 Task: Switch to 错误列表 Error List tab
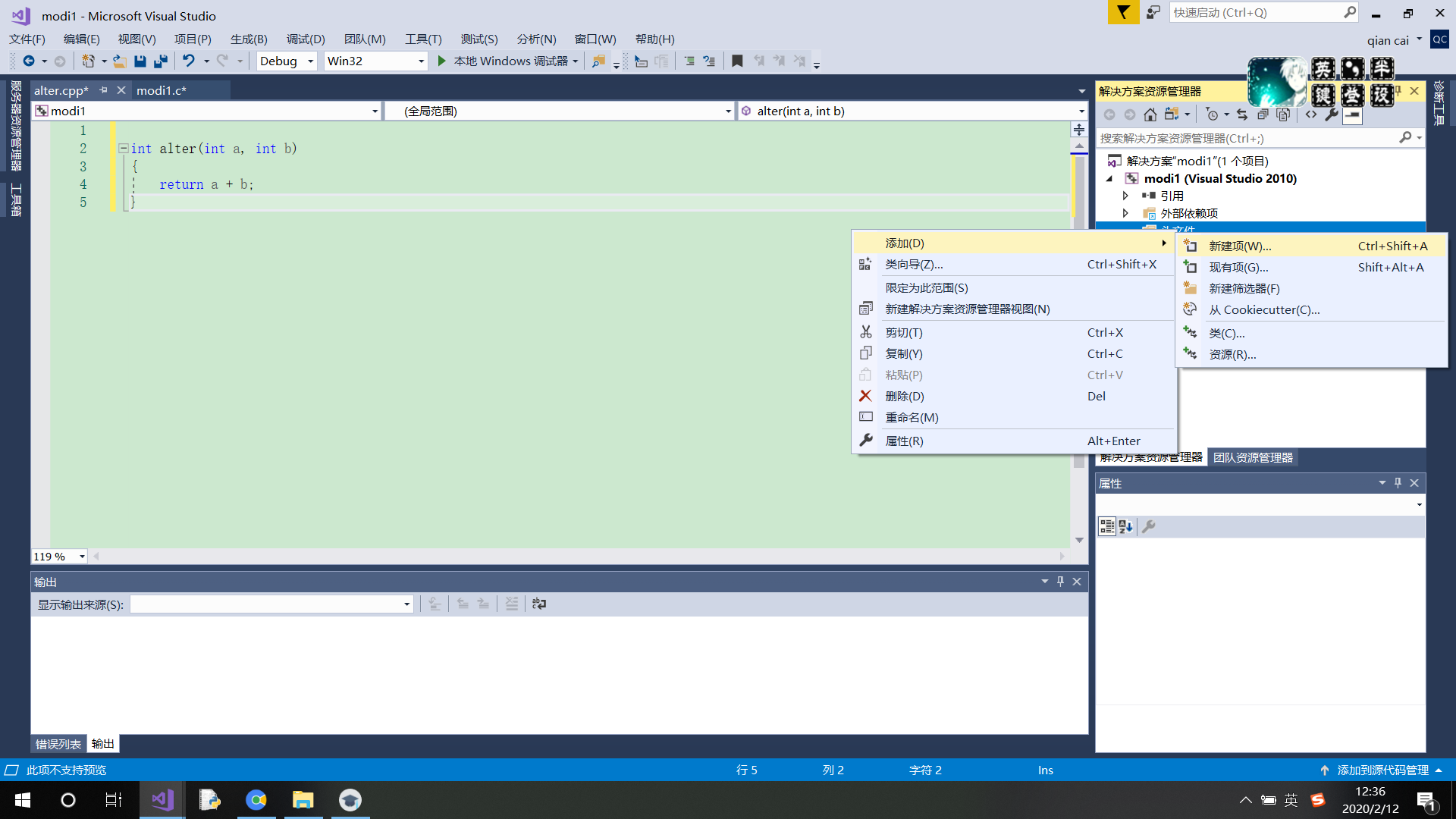(58, 744)
